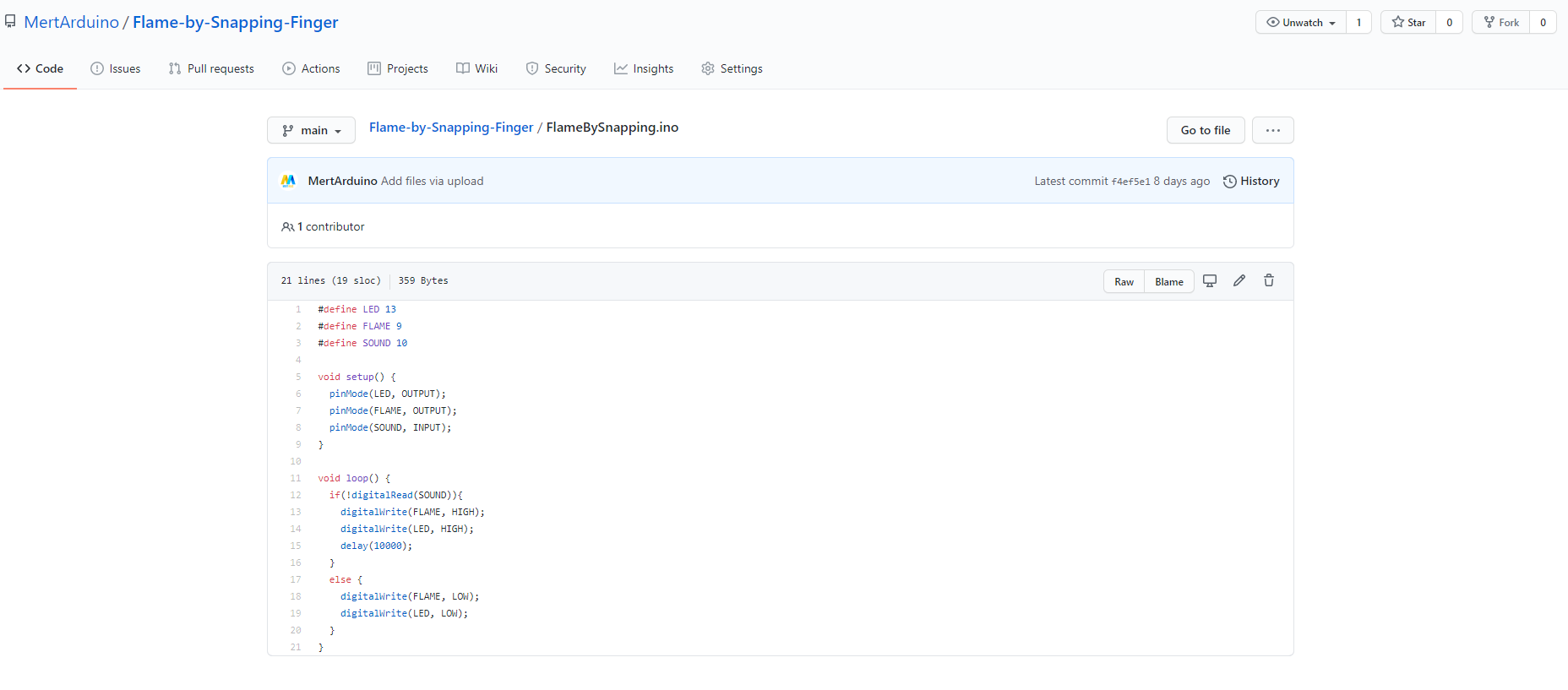Click the Security shield icon
Viewport: 1568px width, 690px height.
coord(532,68)
